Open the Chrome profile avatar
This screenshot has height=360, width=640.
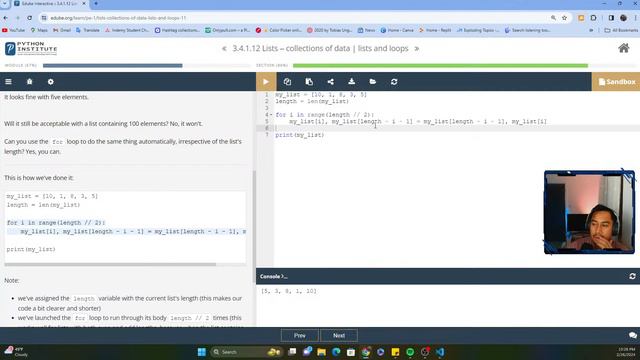tap(623, 18)
